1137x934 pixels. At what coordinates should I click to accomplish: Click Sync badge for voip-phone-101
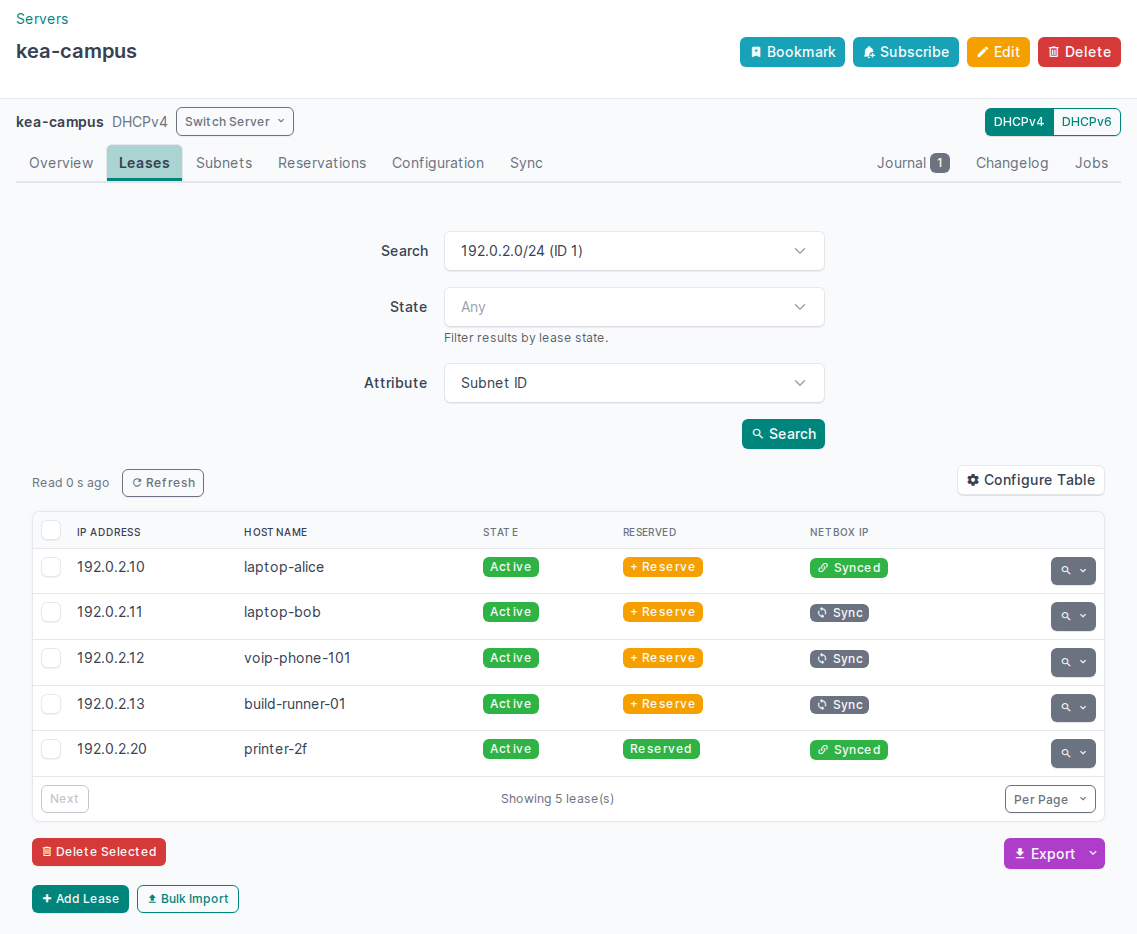839,658
